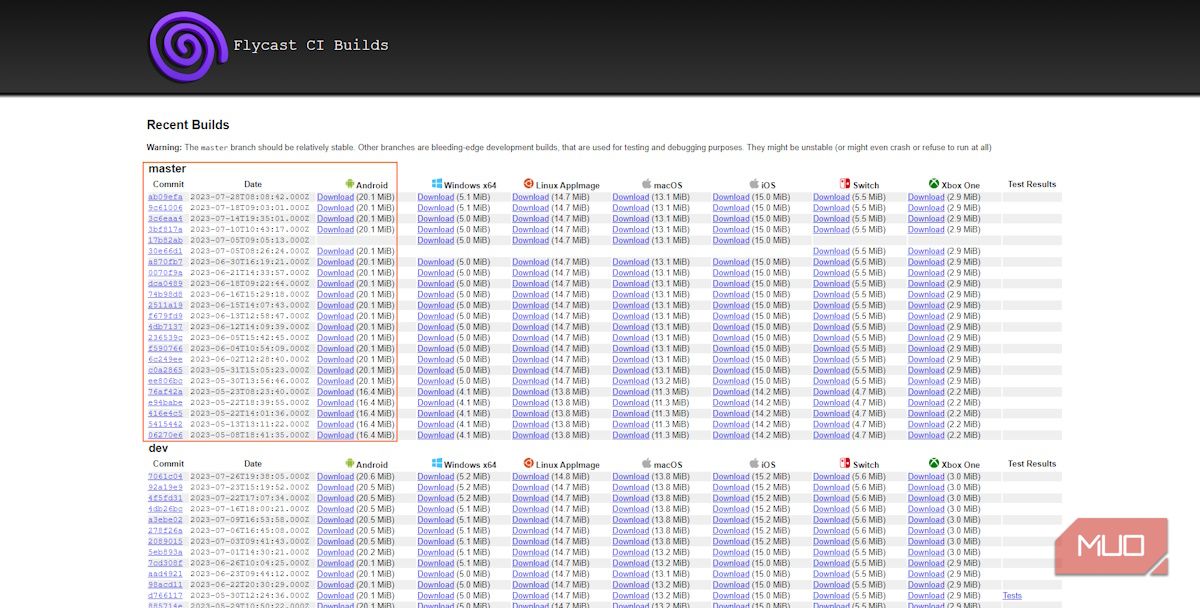Click the Linux AppImage icon in dev header
This screenshot has width=1200, height=608.
point(528,464)
